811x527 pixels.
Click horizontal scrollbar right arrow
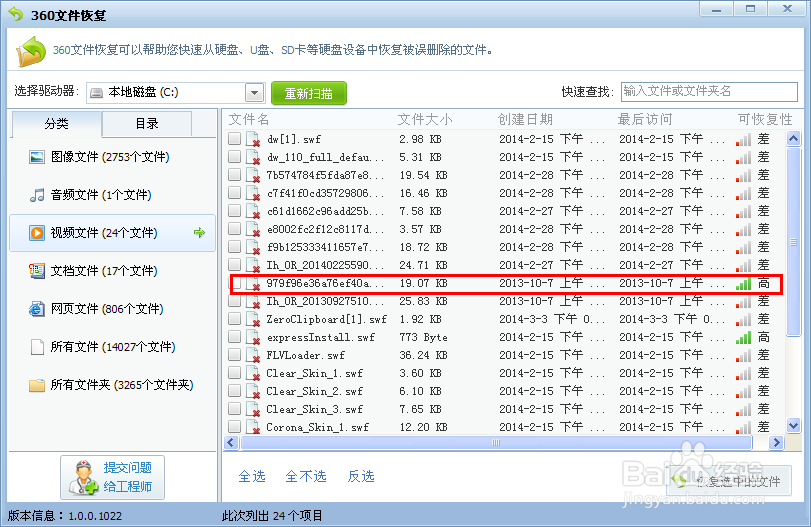(776, 442)
